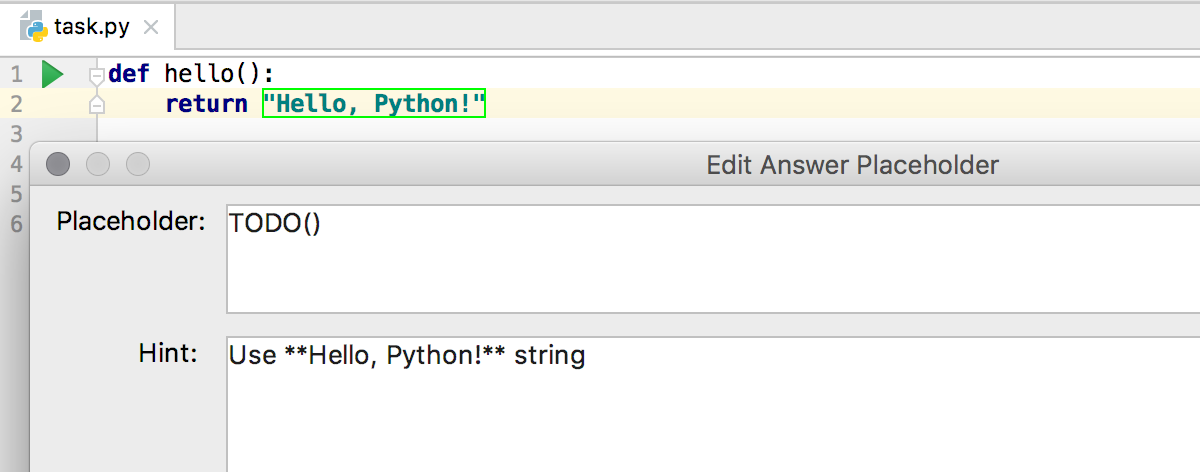This screenshot has height=472, width=1200.
Task: Click line number 2 in gutter
Action: [x=14, y=104]
